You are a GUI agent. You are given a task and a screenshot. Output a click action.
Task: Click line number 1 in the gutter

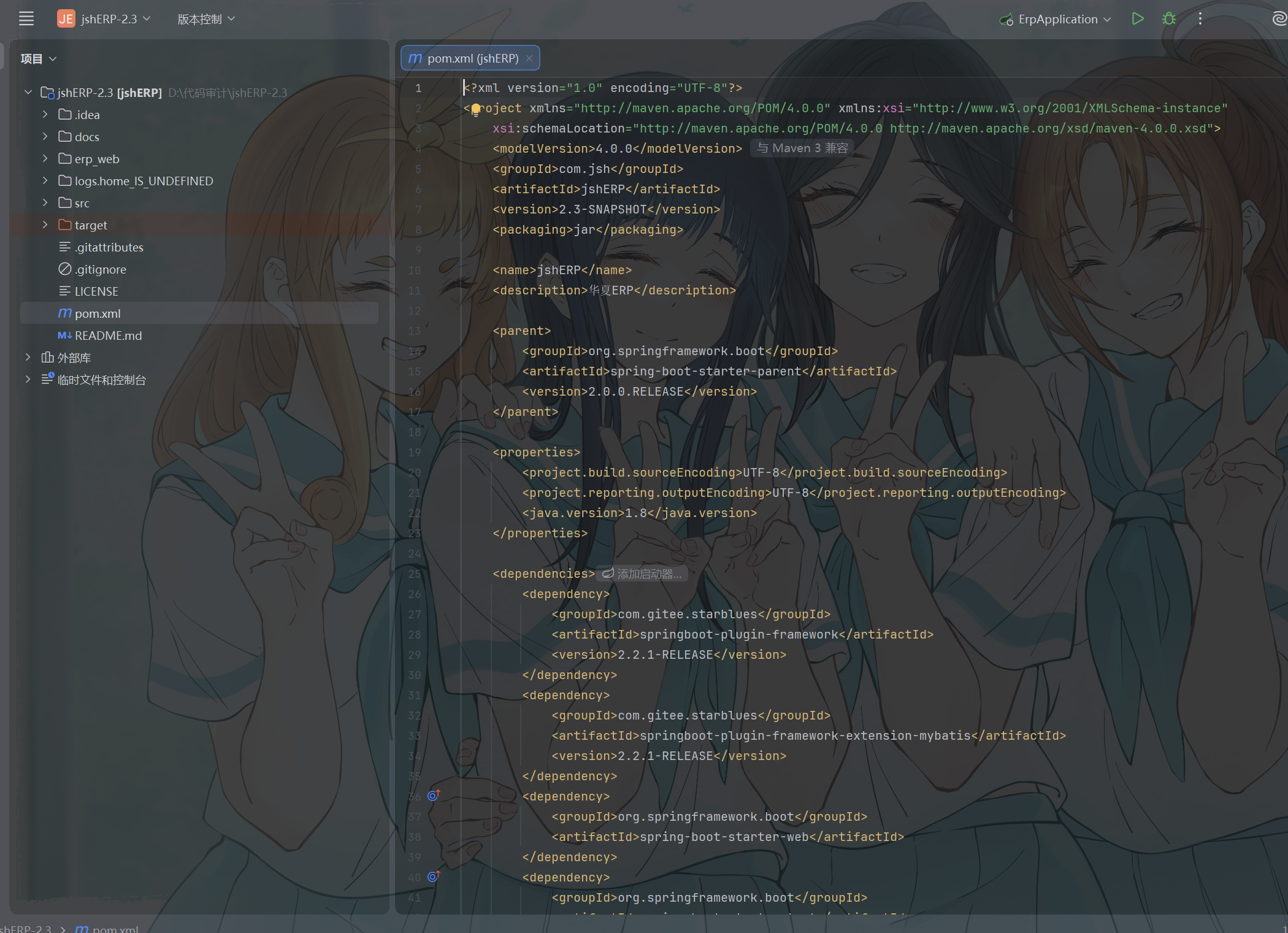[418, 88]
